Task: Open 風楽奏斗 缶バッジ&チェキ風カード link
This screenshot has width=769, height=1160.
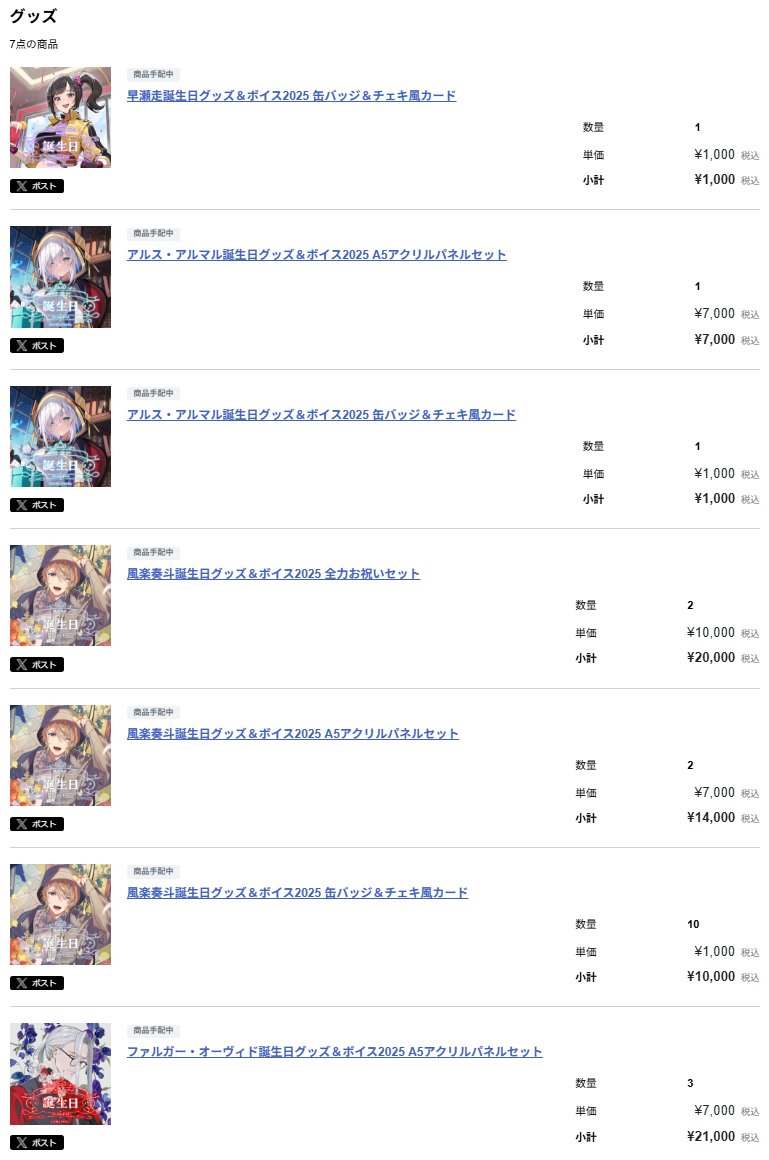Action: (x=298, y=892)
